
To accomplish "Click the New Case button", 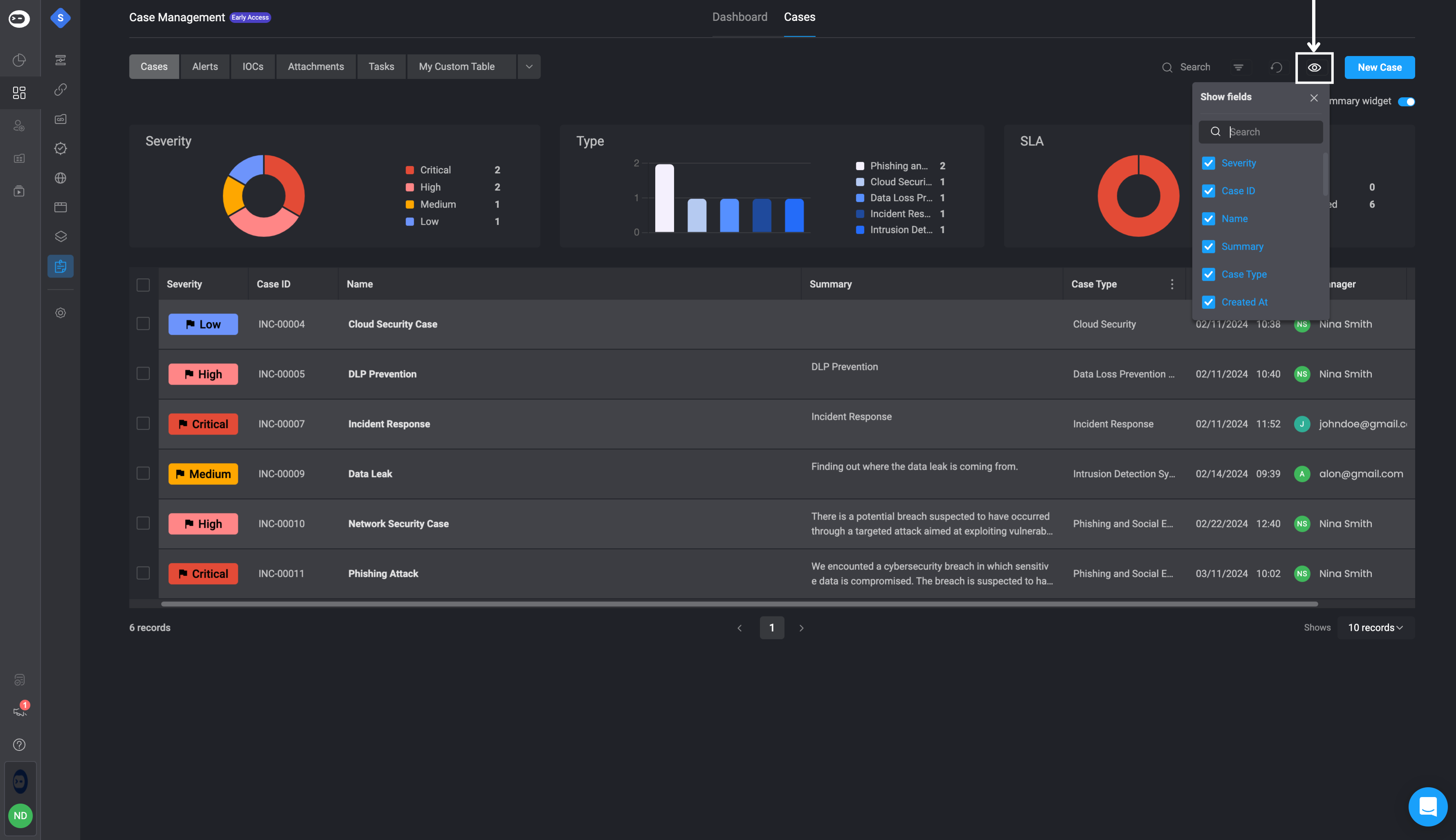I will point(1379,67).
